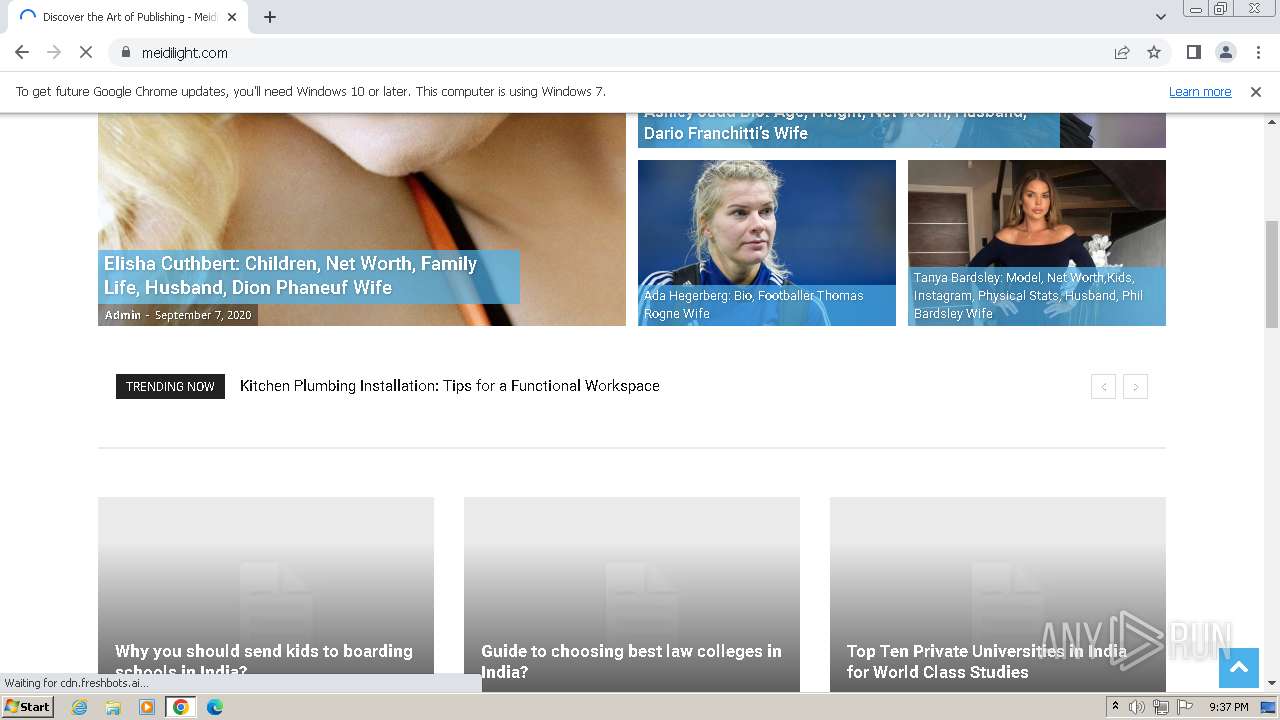1280x720 pixels.
Task: Click the taskbar clock 9:37 PM
Action: pos(1229,707)
